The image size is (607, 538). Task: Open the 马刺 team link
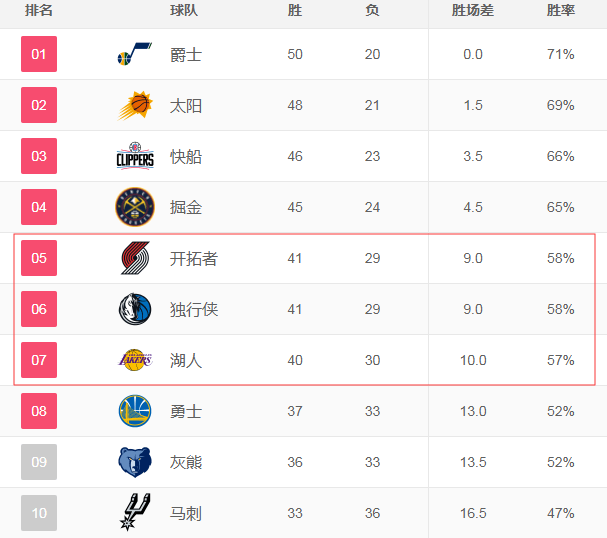[x=186, y=514]
